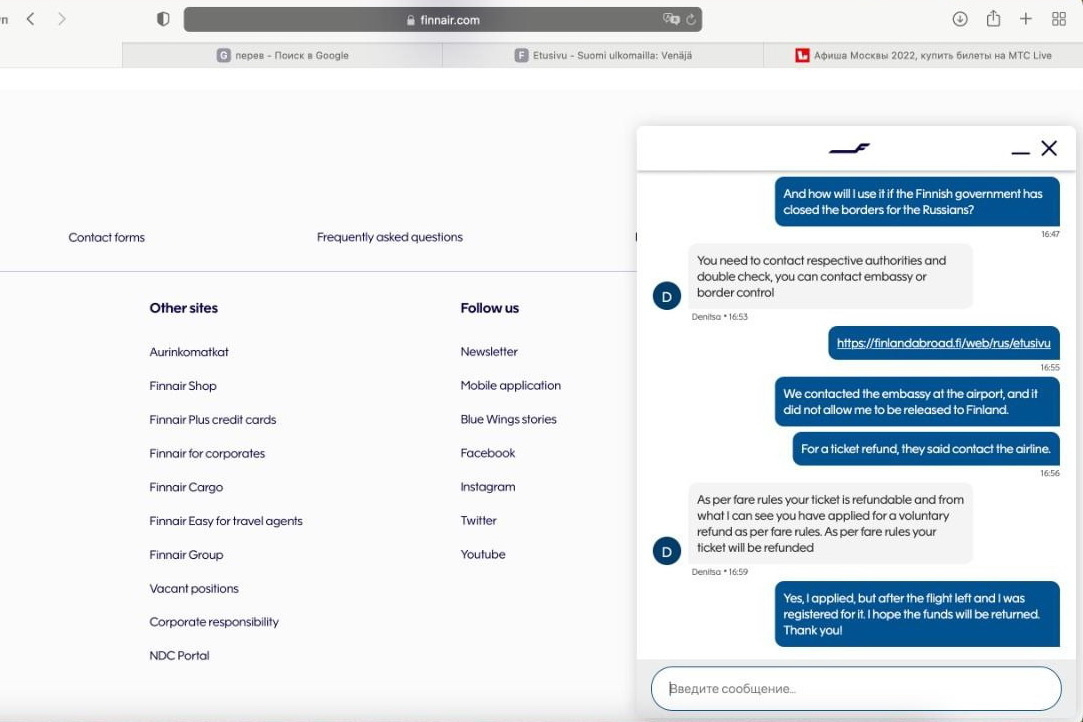This screenshot has width=1083, height=722.
Task: Click the Share icon in Safari toolbar
Action: [993, 19]
